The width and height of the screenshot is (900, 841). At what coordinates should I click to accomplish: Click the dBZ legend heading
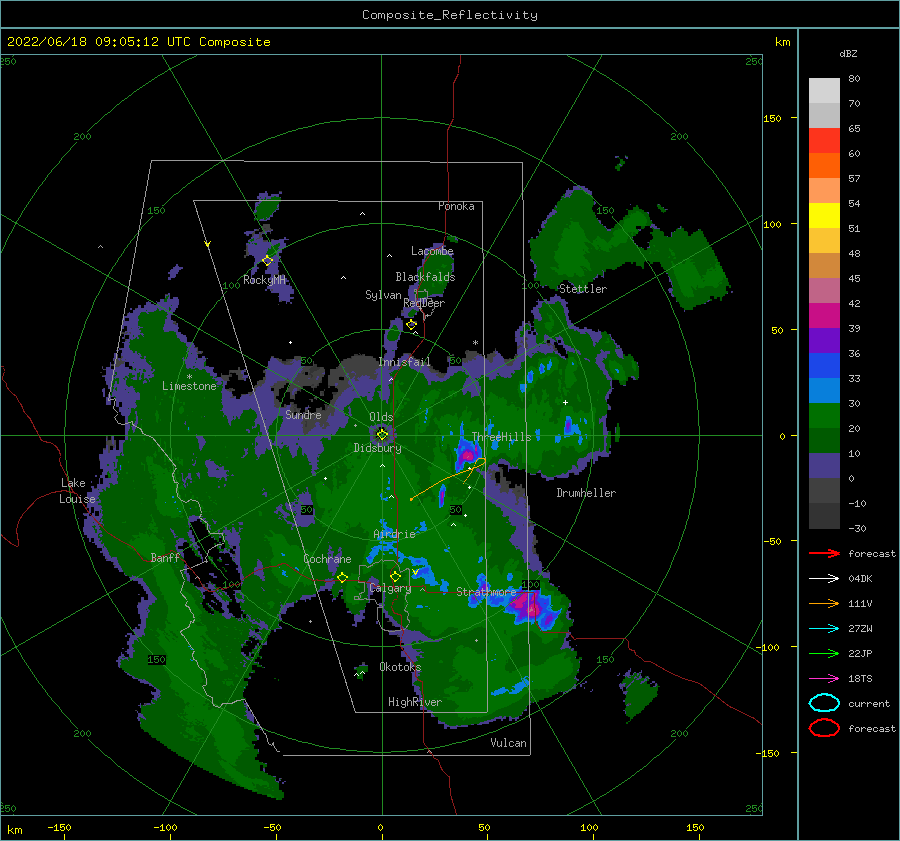[x=848, y=54]
